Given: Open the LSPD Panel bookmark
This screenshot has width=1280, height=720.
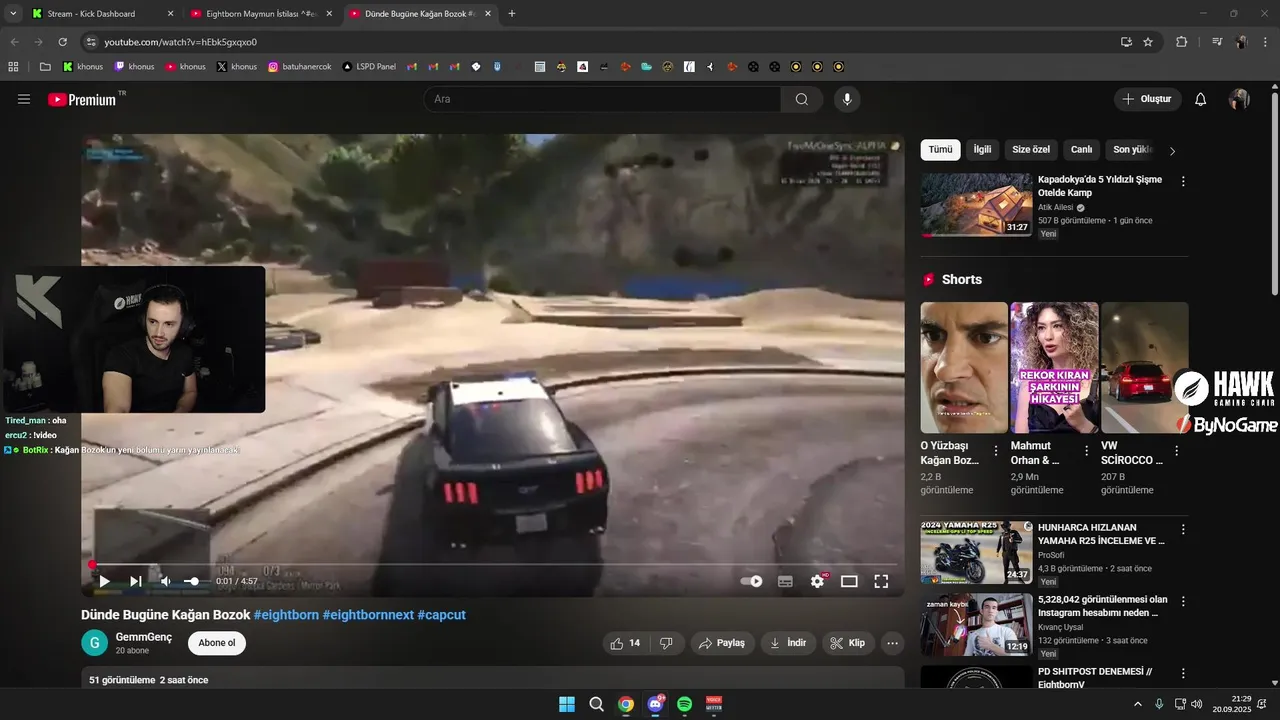Looking at the screenshot, I should coord(369,67).
